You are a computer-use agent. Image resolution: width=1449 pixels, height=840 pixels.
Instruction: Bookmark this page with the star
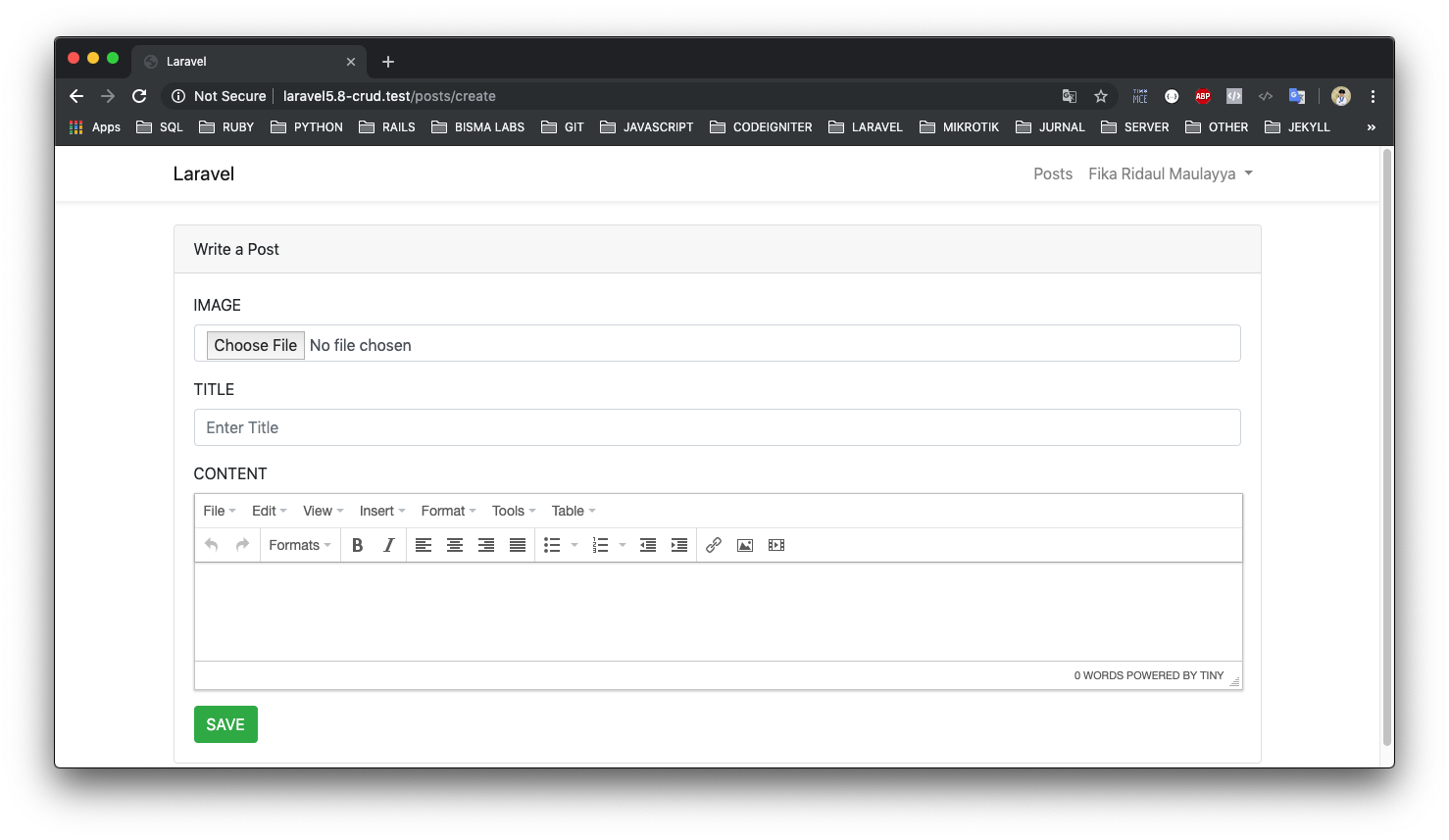coord(1101,96)
